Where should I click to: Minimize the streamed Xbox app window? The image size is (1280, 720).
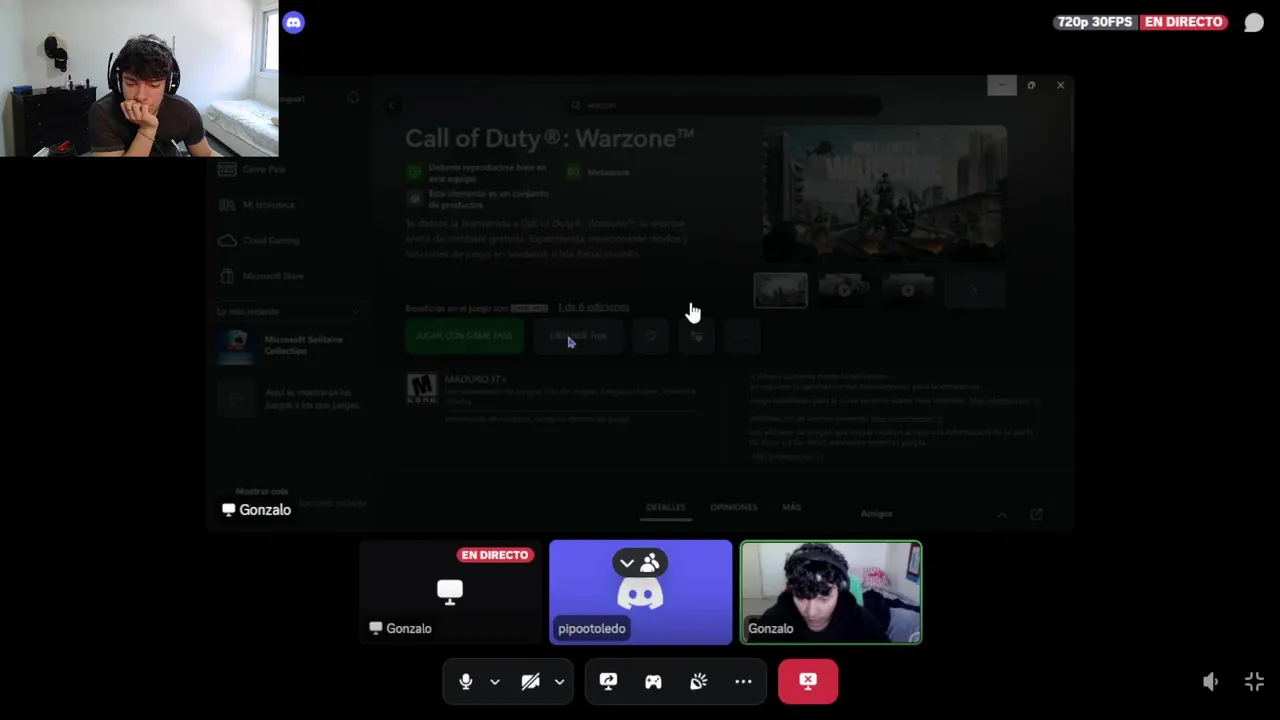[1002, 86]
